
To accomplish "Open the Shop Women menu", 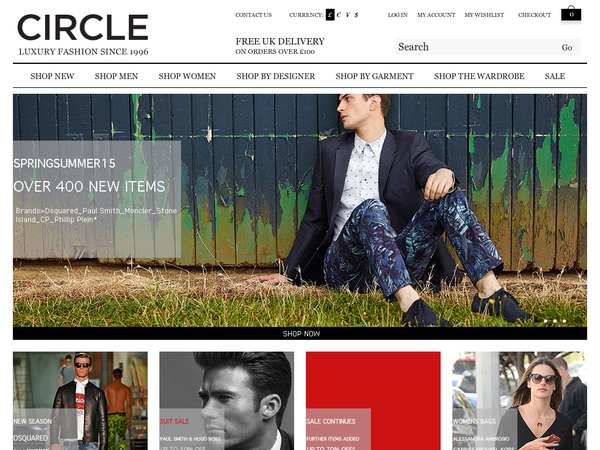I will point(187,76).
